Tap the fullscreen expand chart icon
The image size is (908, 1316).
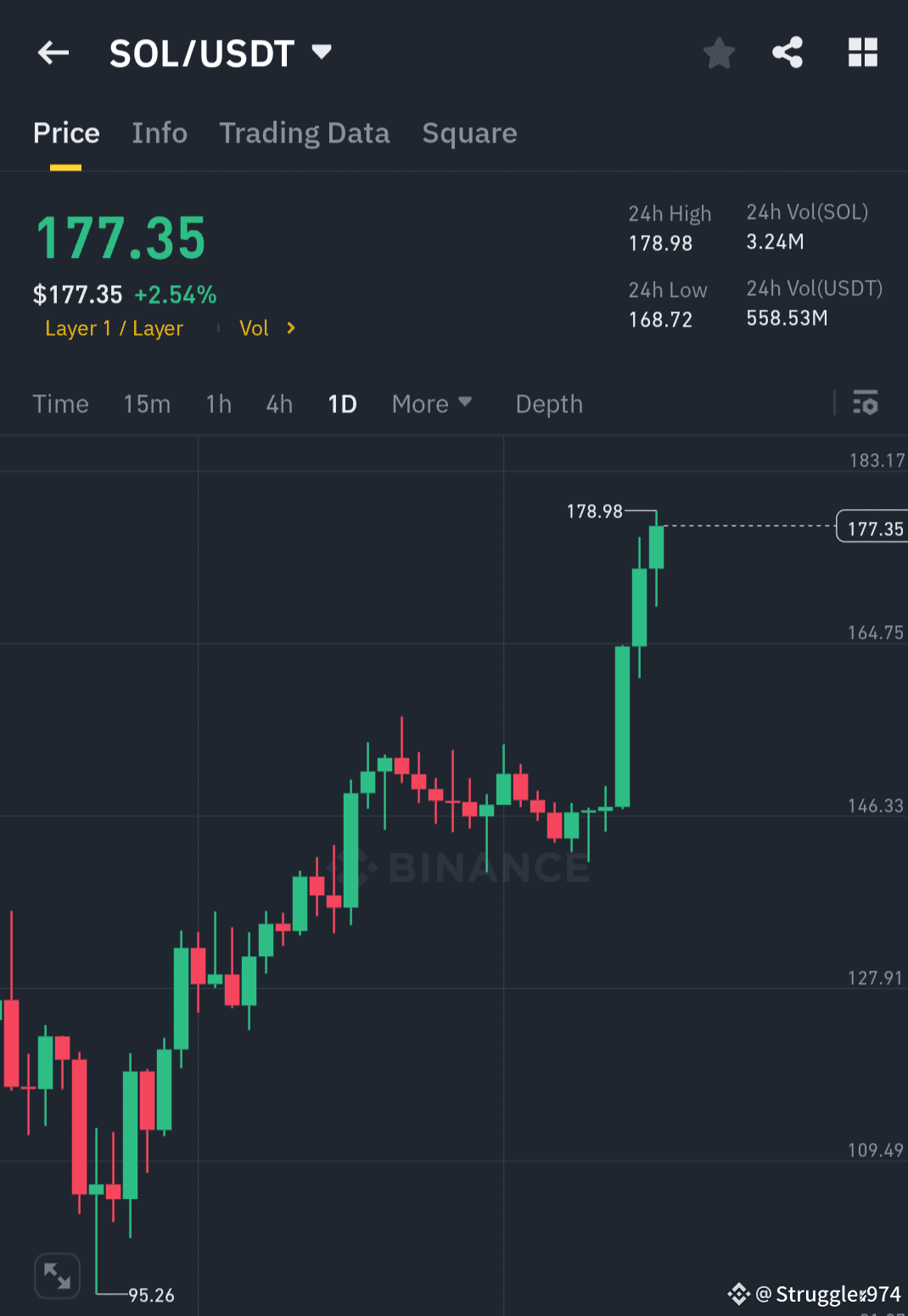point(57,1274)
